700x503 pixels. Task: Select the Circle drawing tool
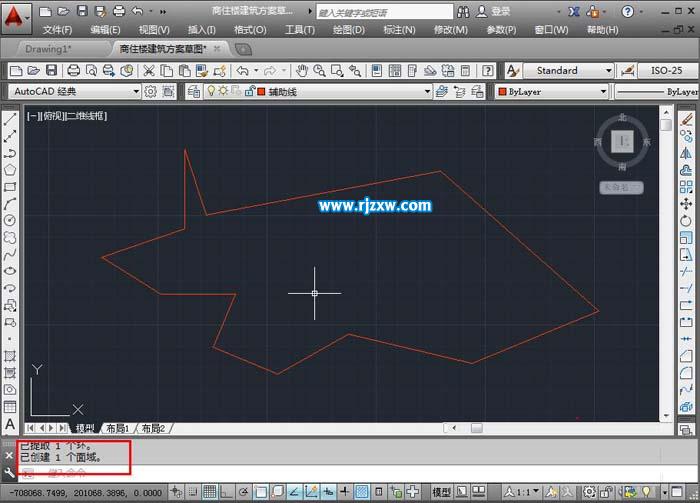click(10, 220)
